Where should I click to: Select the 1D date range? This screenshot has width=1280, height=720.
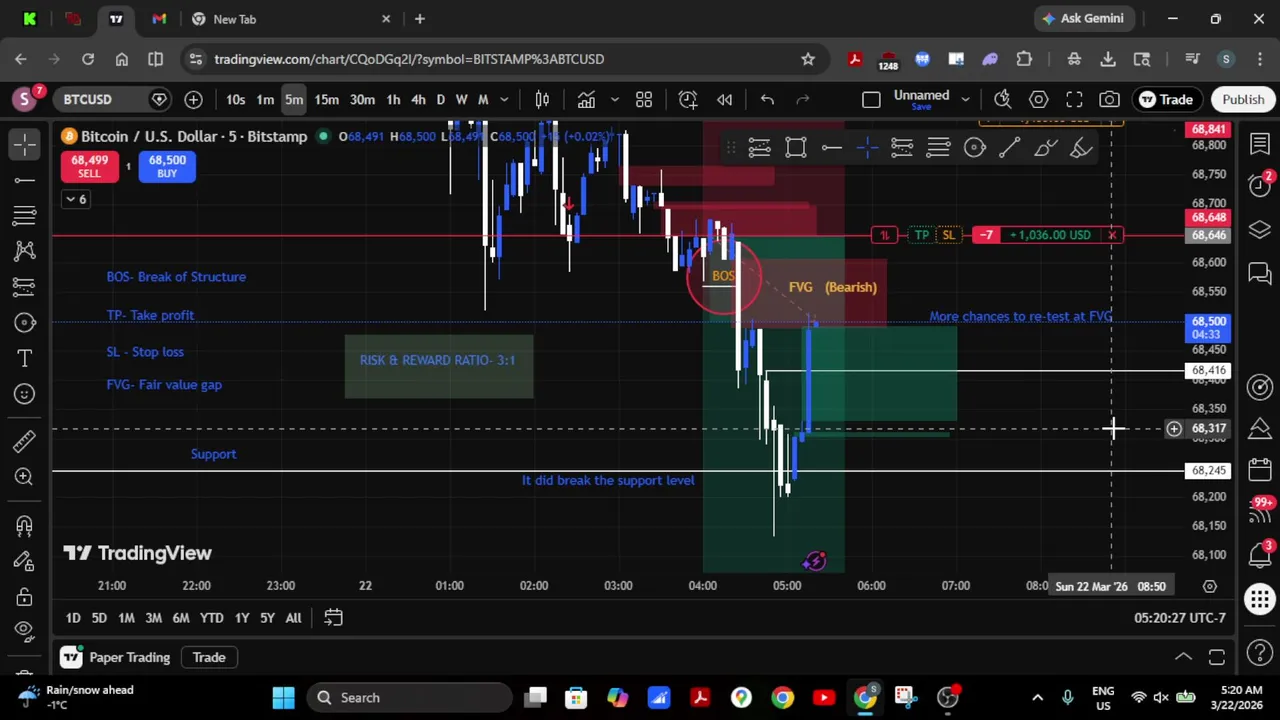coord(73,618)
